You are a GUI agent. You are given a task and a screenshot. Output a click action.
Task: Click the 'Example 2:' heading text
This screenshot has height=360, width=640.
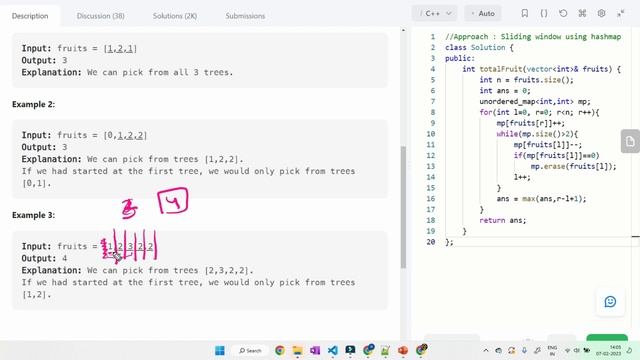(33, 104)
